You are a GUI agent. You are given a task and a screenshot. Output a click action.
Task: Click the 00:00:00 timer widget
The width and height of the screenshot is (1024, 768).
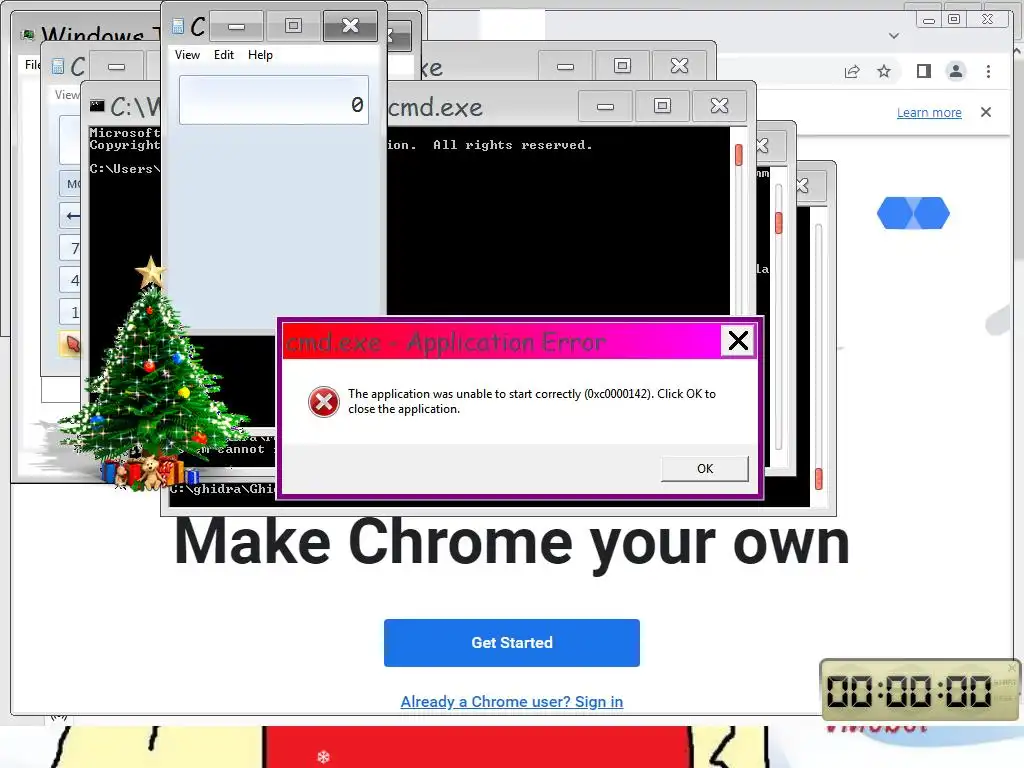(918, 690)
